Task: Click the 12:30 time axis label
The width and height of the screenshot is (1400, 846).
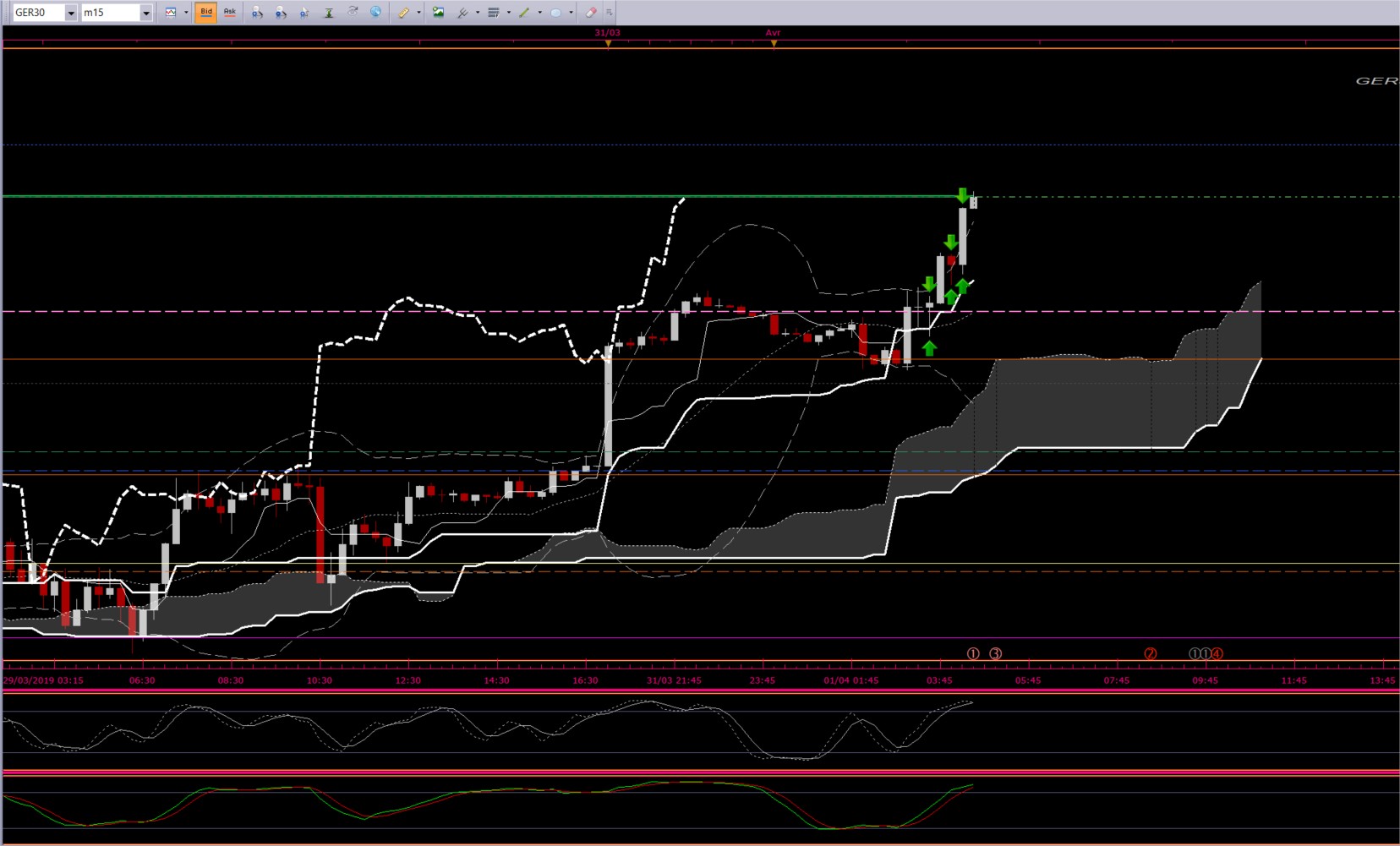Action: point(408,680)
